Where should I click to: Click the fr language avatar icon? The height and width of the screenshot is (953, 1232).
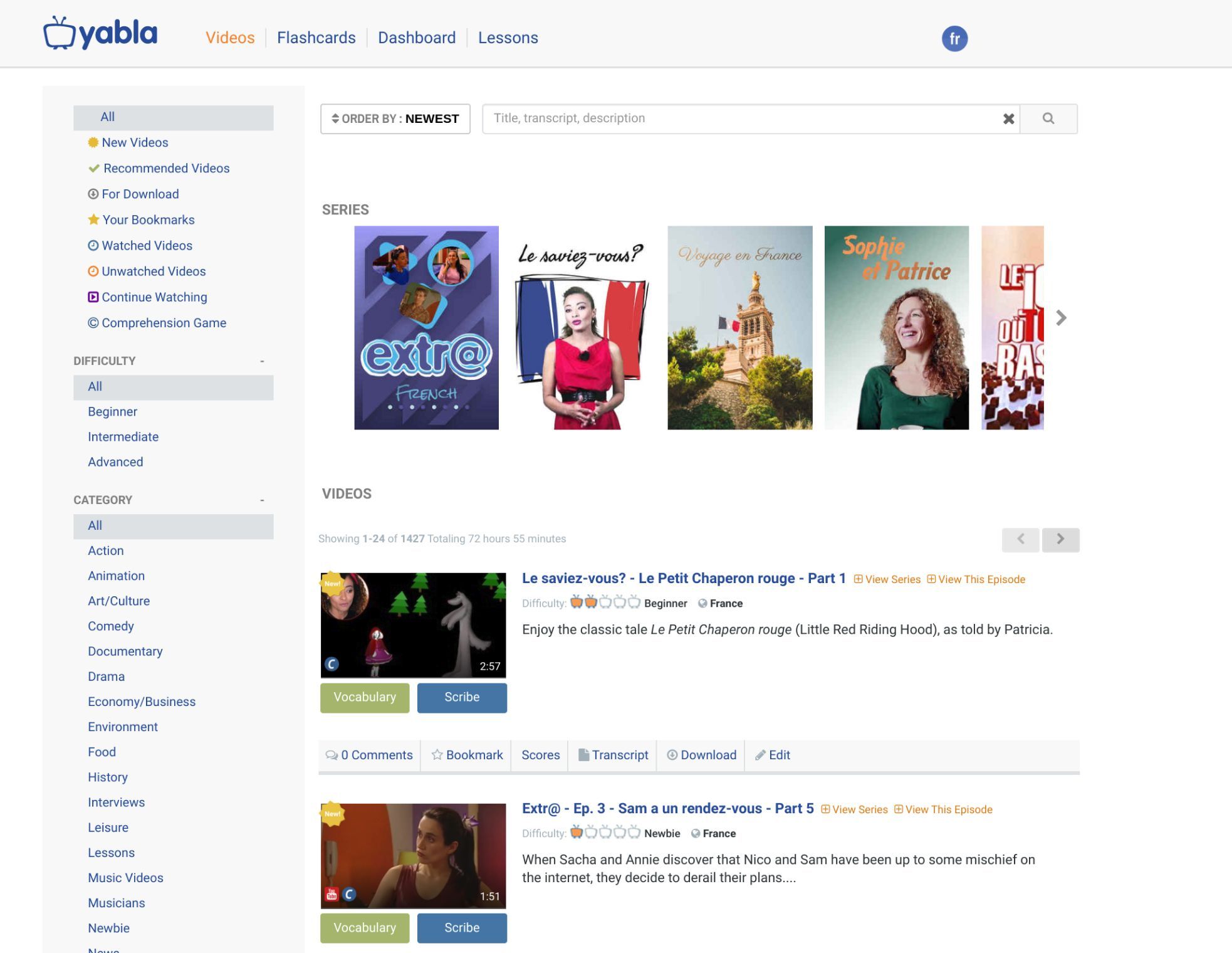tap(954, 39)
